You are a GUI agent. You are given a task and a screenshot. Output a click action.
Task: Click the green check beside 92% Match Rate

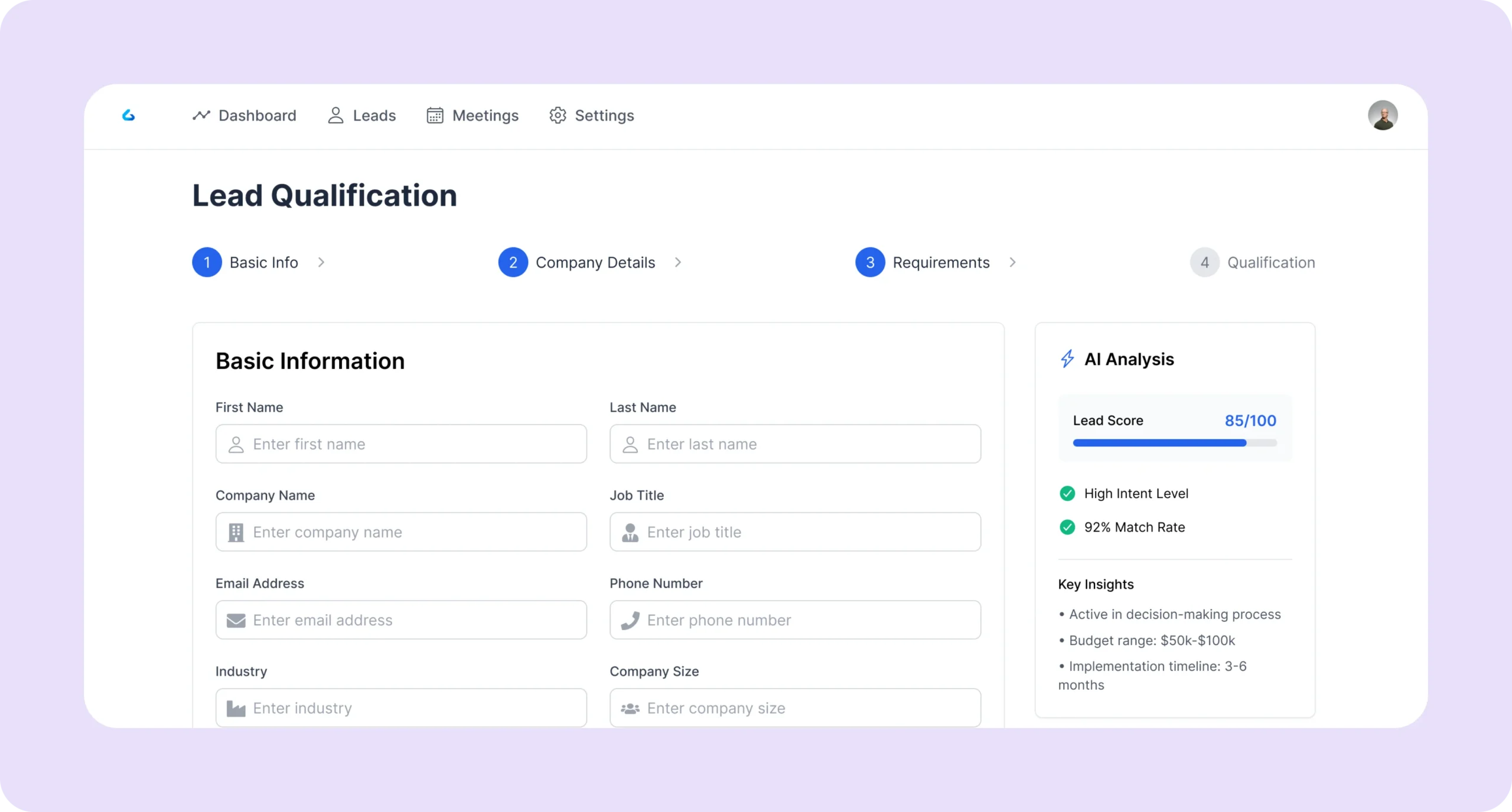click(1067, 527)
